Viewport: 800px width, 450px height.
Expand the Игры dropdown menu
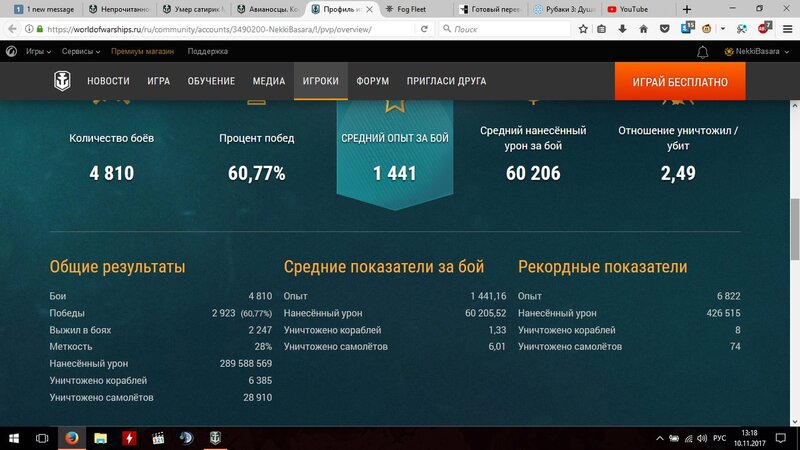coord(38,52)
